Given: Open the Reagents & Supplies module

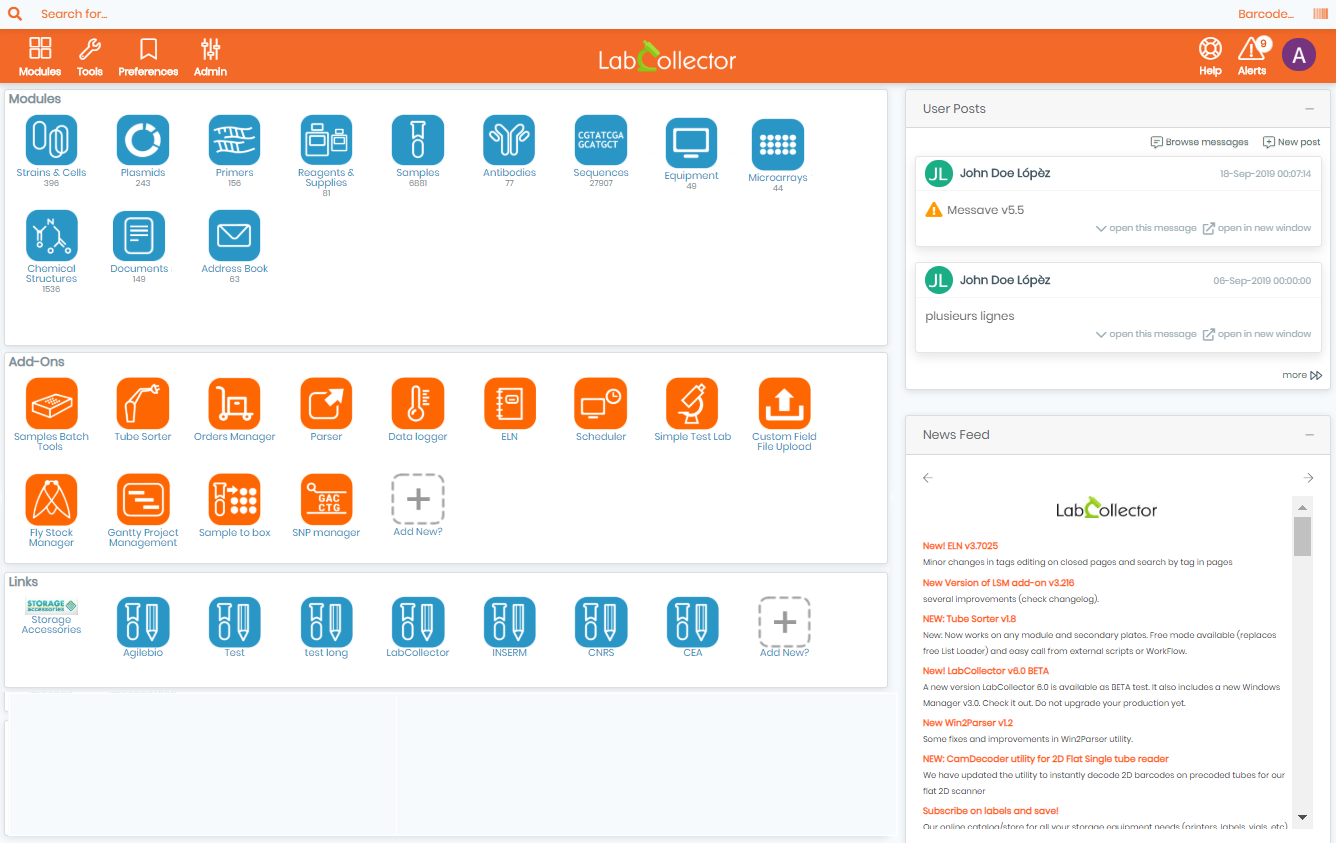Looking at the screenshot, I should [326, 140].
